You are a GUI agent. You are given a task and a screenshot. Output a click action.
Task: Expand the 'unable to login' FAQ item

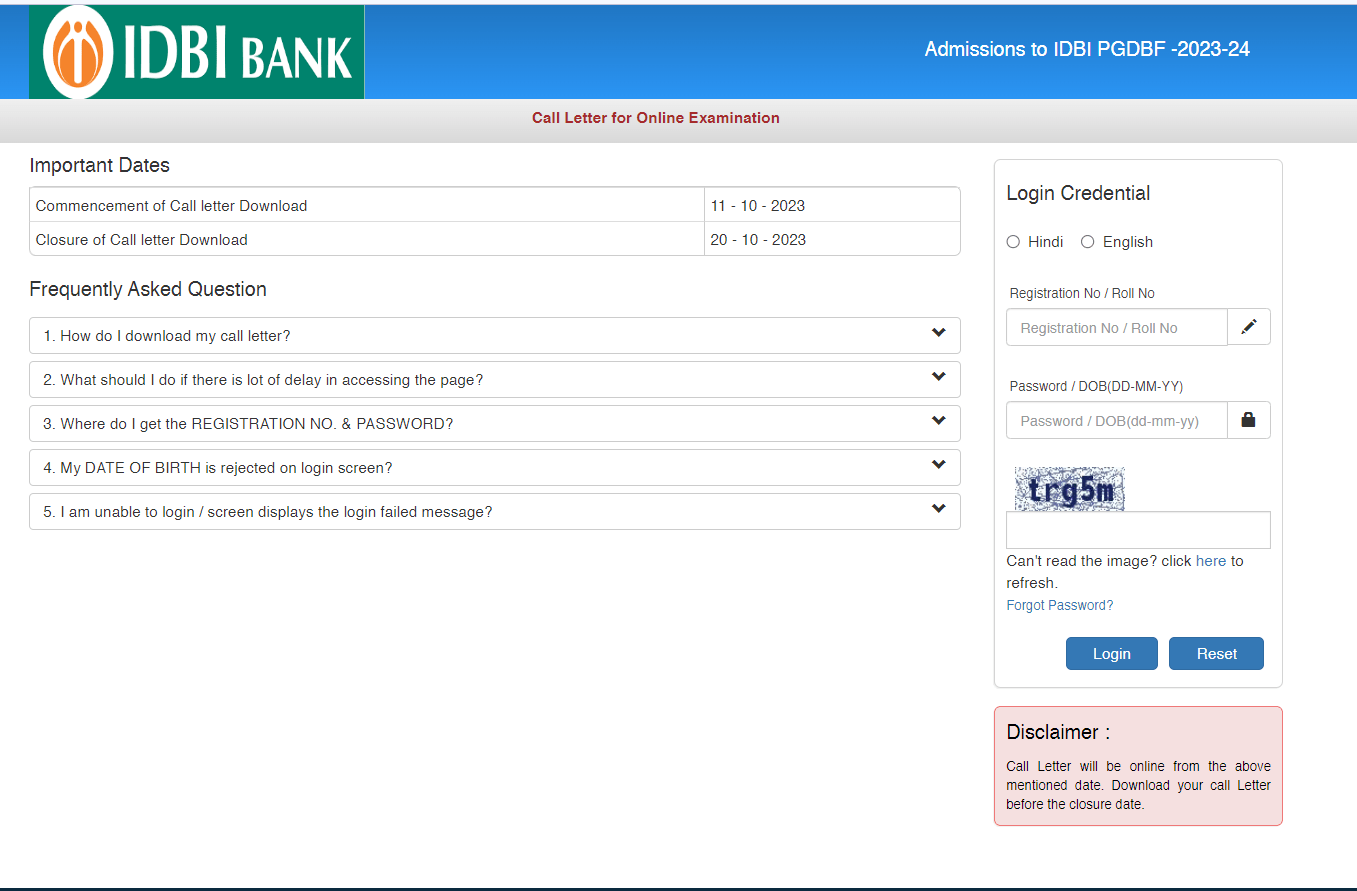tap(268, 512)
